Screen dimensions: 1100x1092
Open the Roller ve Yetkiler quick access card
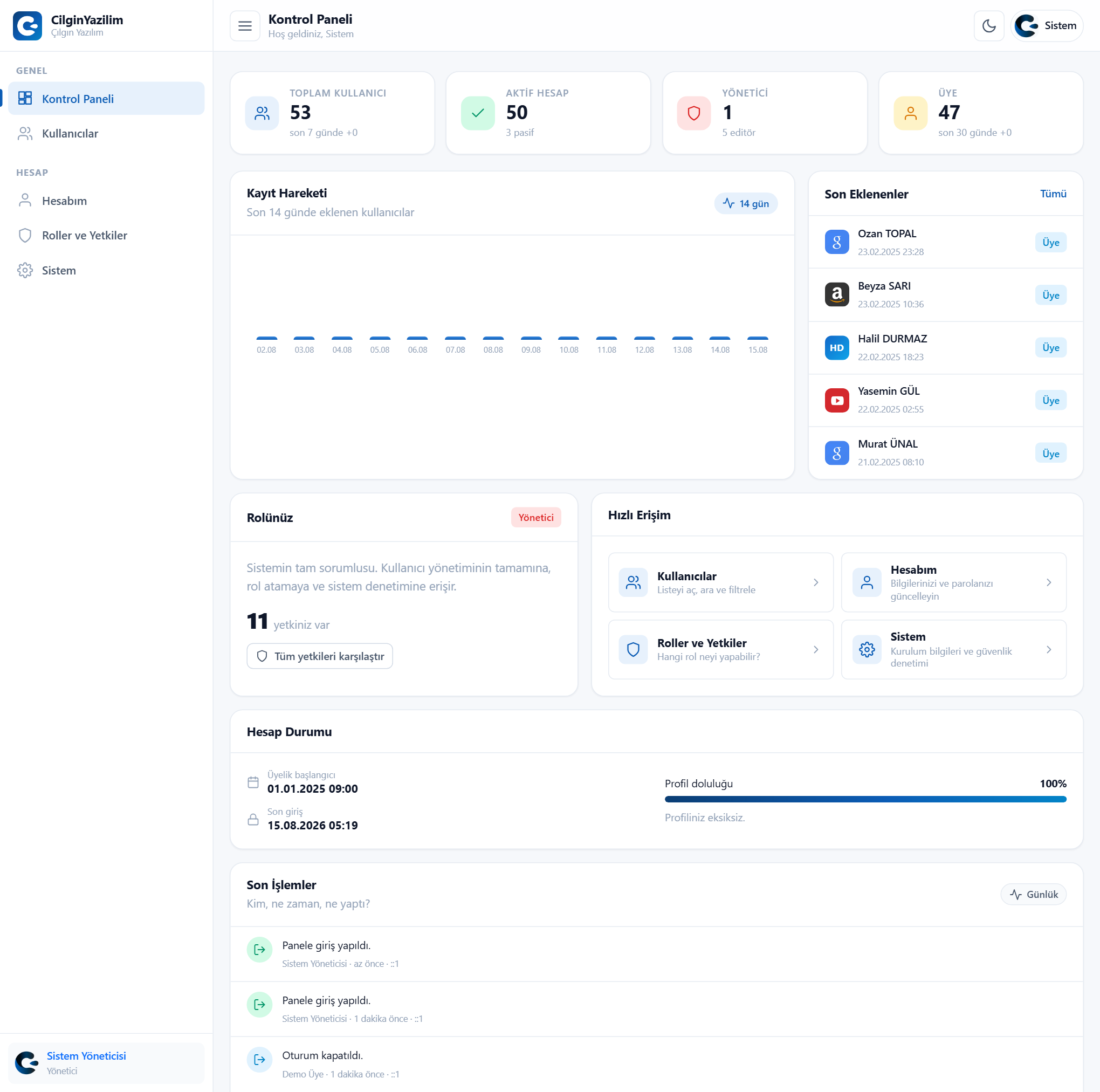tap(720, 649)
